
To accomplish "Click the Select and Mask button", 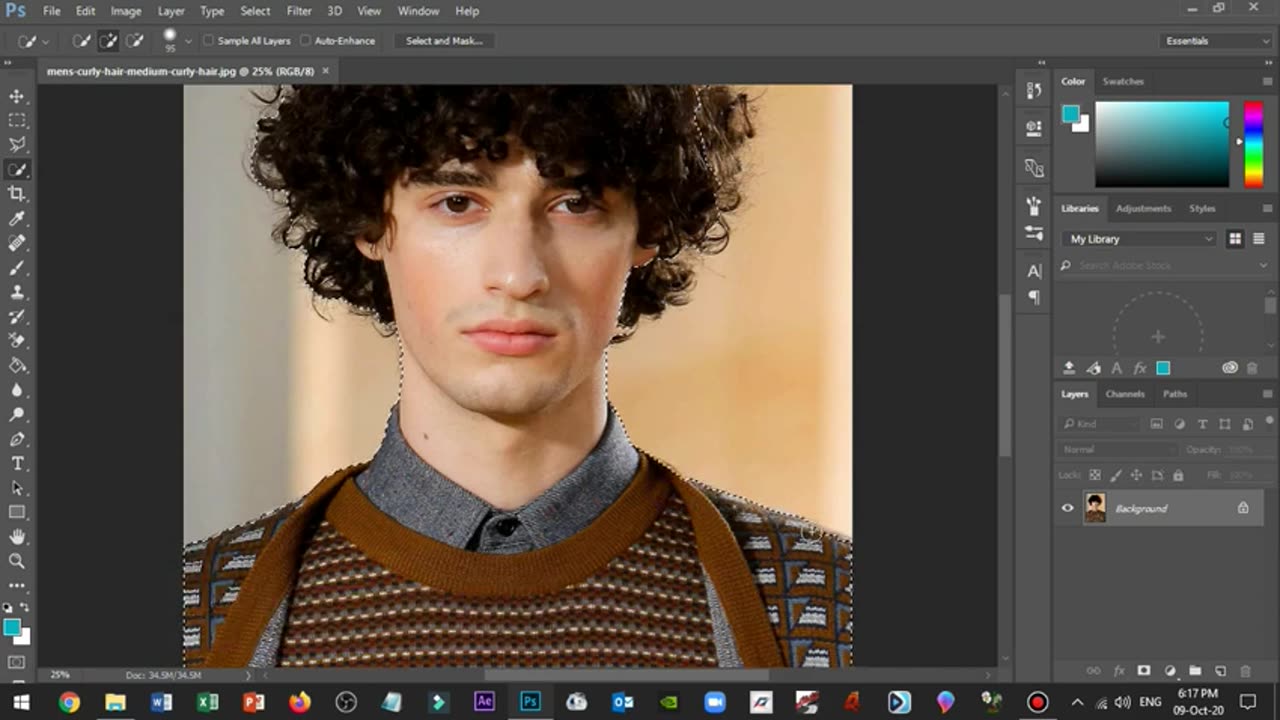I will point(444,41).
